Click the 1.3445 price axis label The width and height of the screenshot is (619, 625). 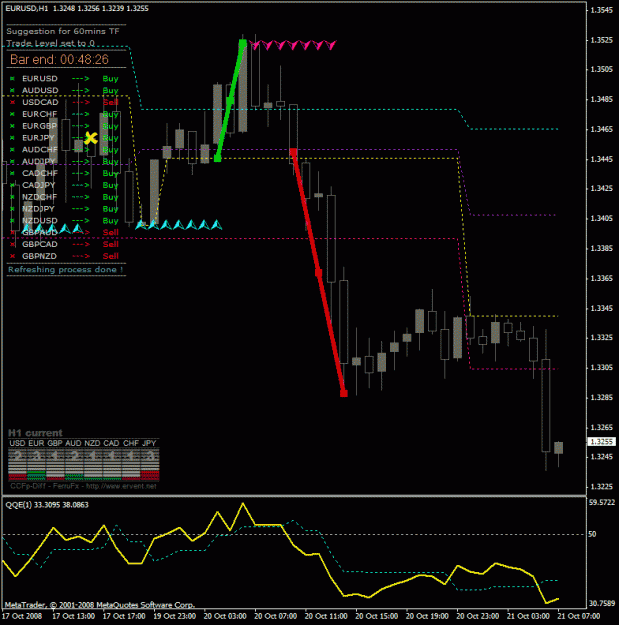click(601, 159)
